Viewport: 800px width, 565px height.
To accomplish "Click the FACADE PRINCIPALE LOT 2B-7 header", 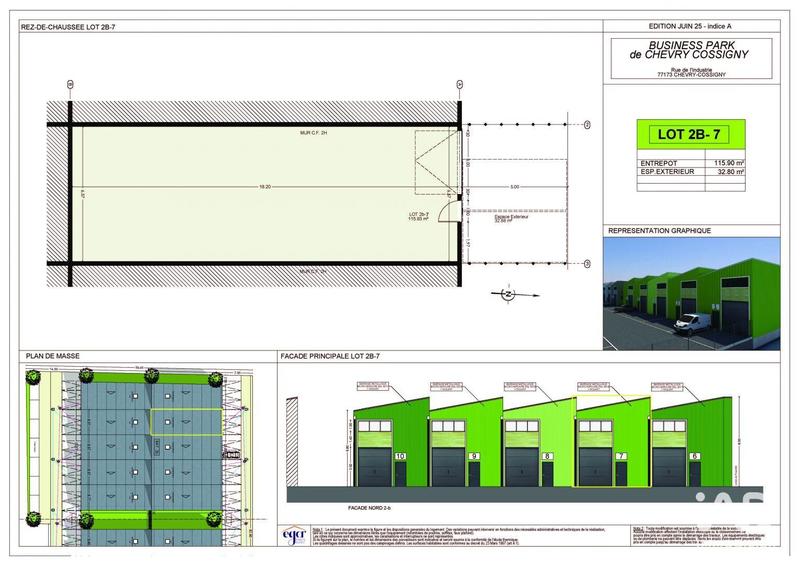I will tap(330, 355).
